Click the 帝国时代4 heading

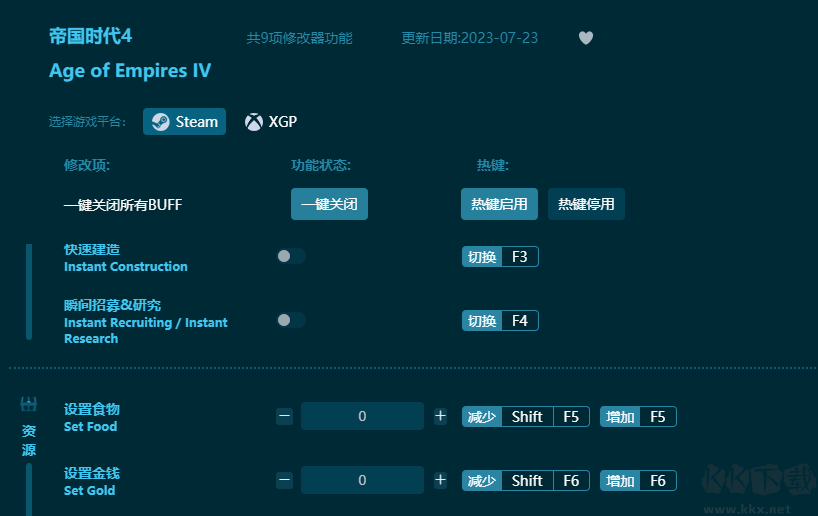pyautogui.click(x=90, y=36)
